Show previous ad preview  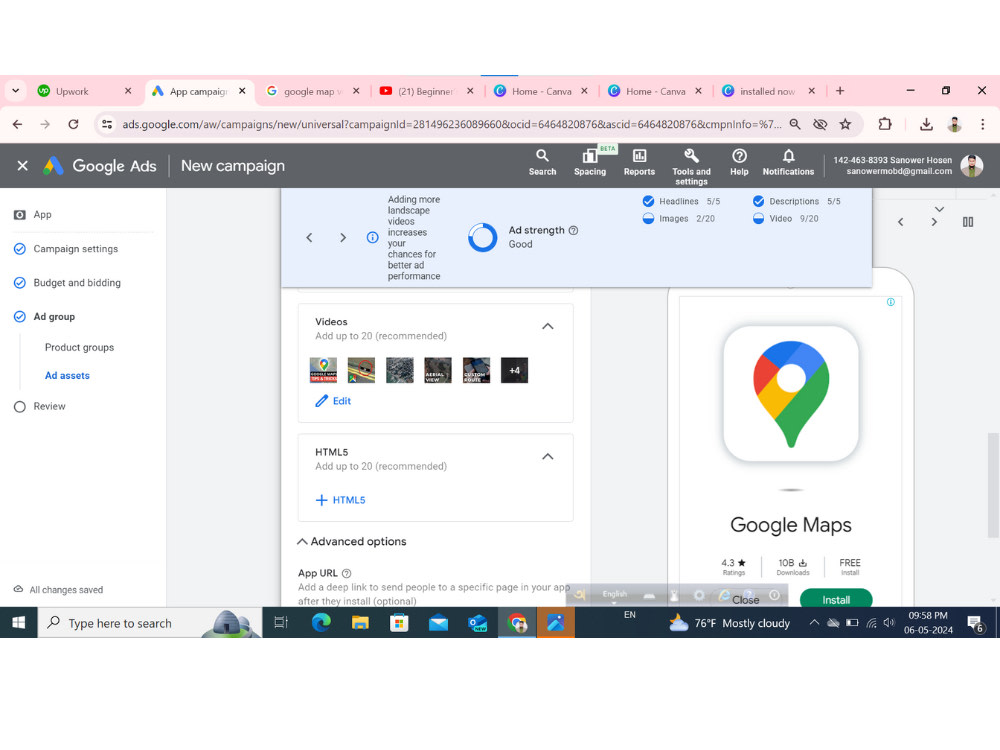pos(901,222)
